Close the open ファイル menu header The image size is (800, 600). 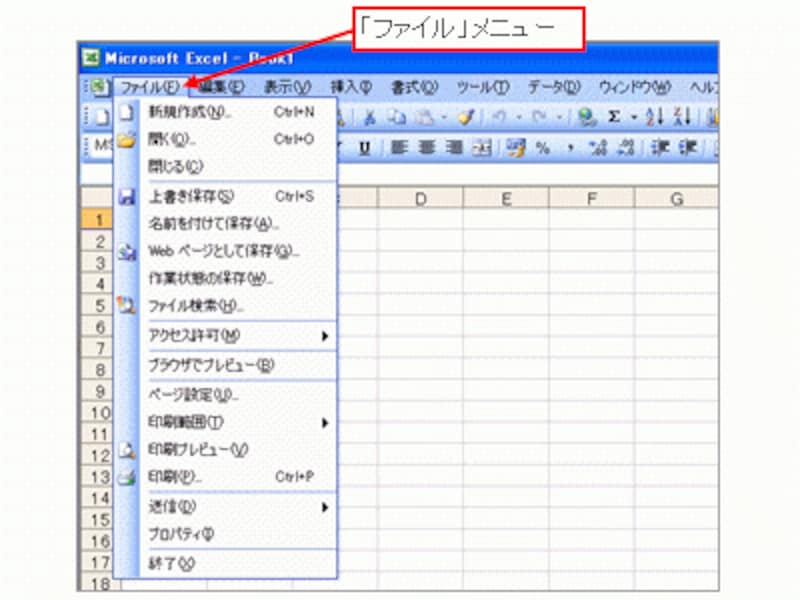(150, 87)
